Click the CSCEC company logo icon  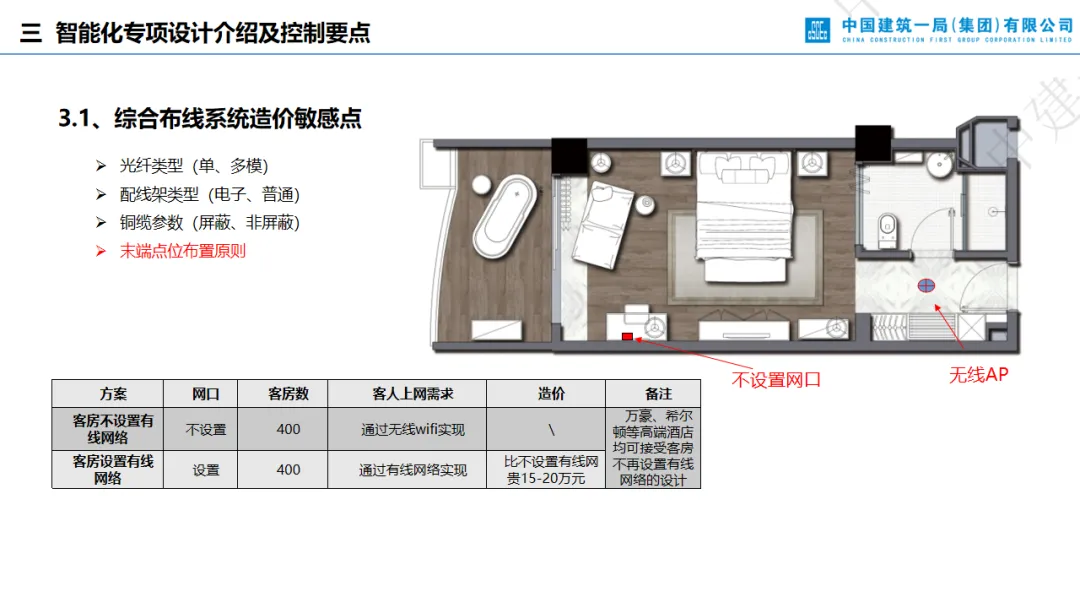818,30
